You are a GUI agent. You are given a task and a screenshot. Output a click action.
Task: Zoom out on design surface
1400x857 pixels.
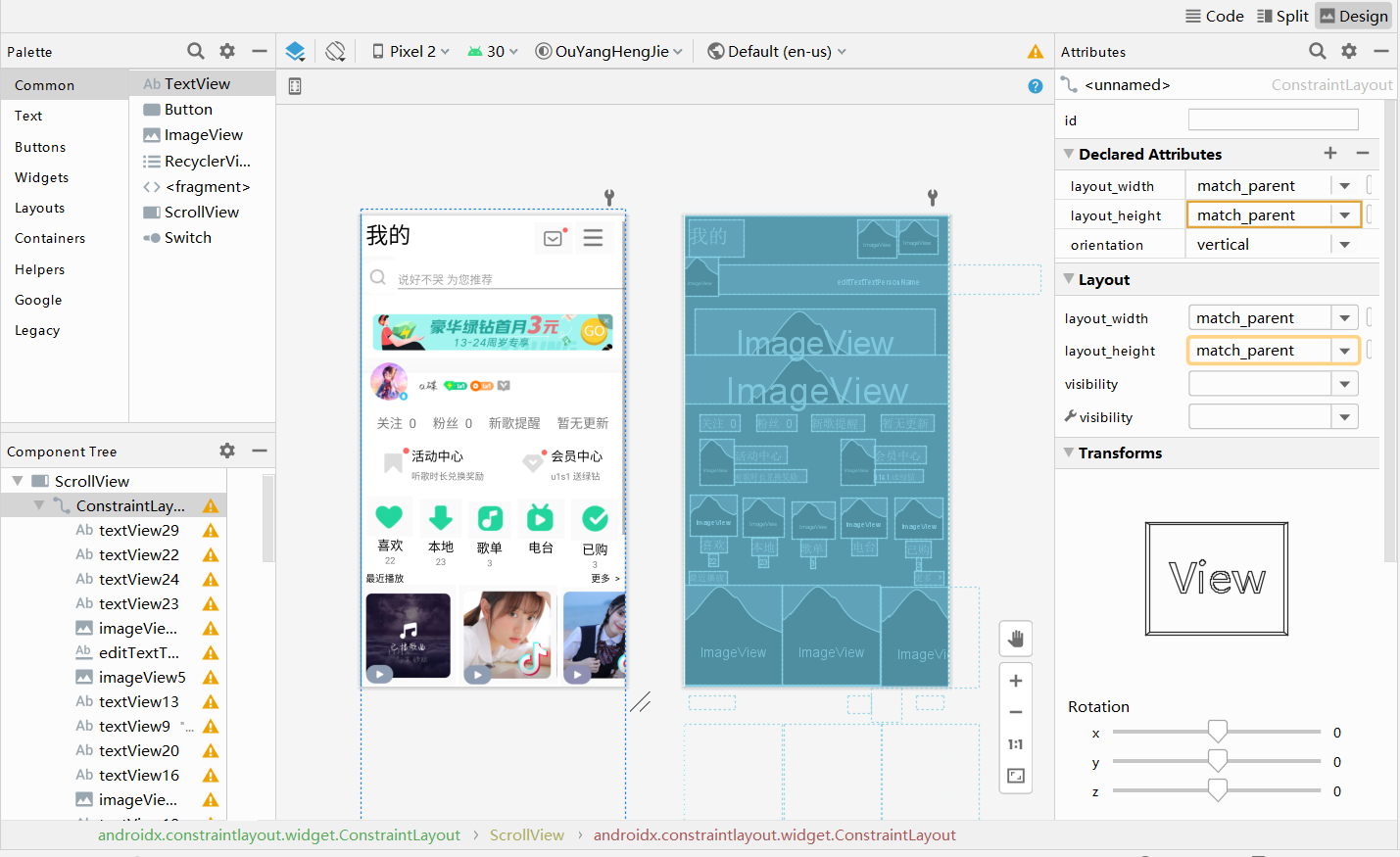click(1016, 712)
